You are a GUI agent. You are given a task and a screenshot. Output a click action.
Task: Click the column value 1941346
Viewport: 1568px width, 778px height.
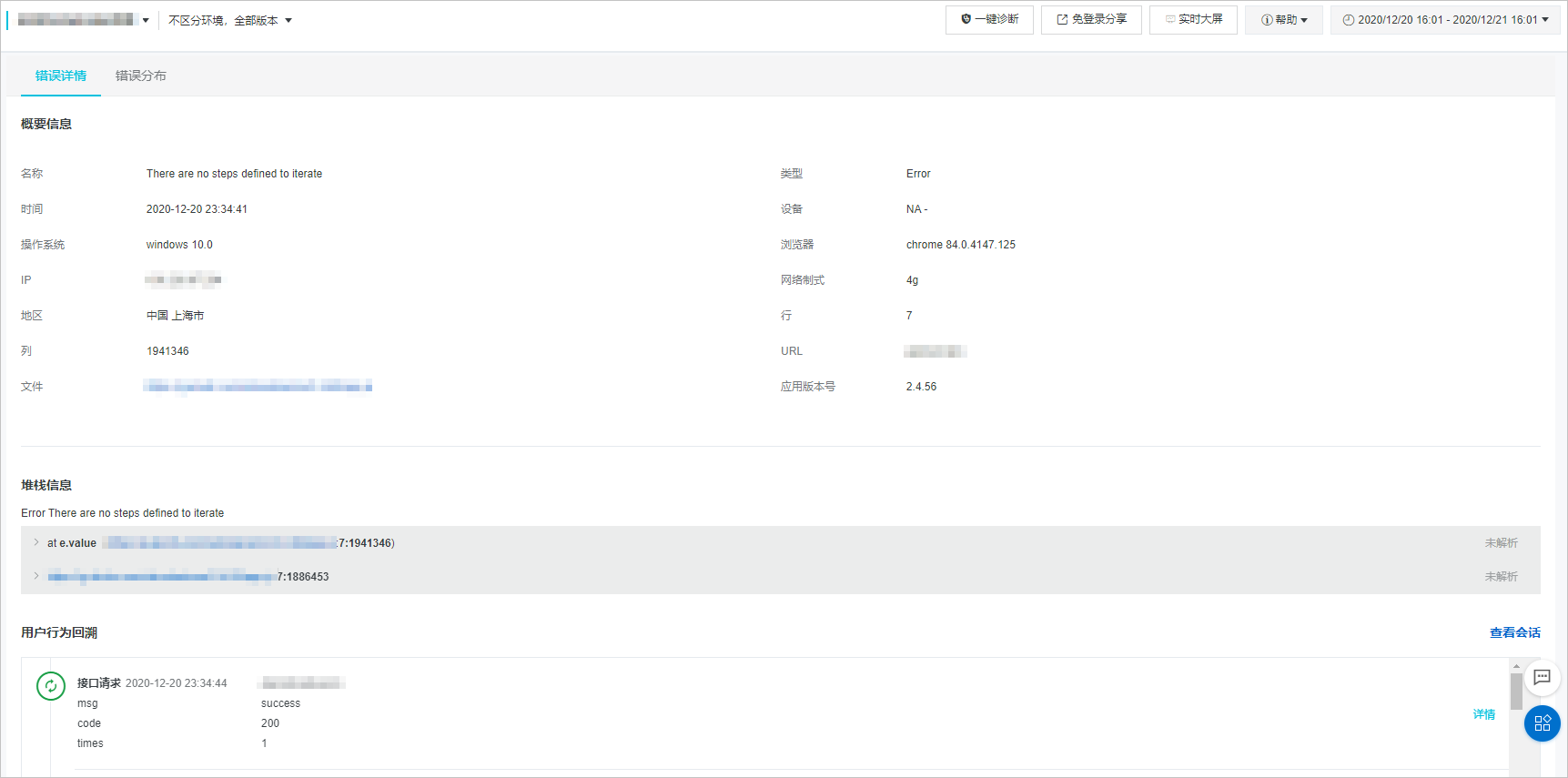pyautogui.click(x=167, y=351)
